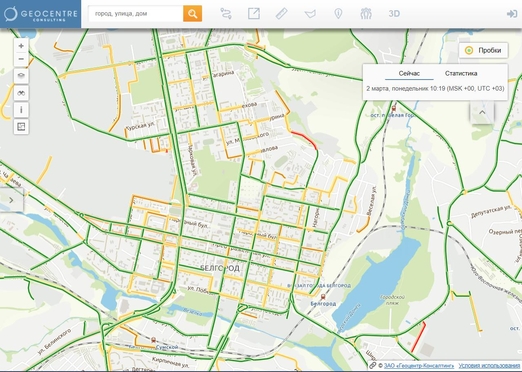
Task: Click the БЕЛГОРОД city label
Action: point(220,268)
